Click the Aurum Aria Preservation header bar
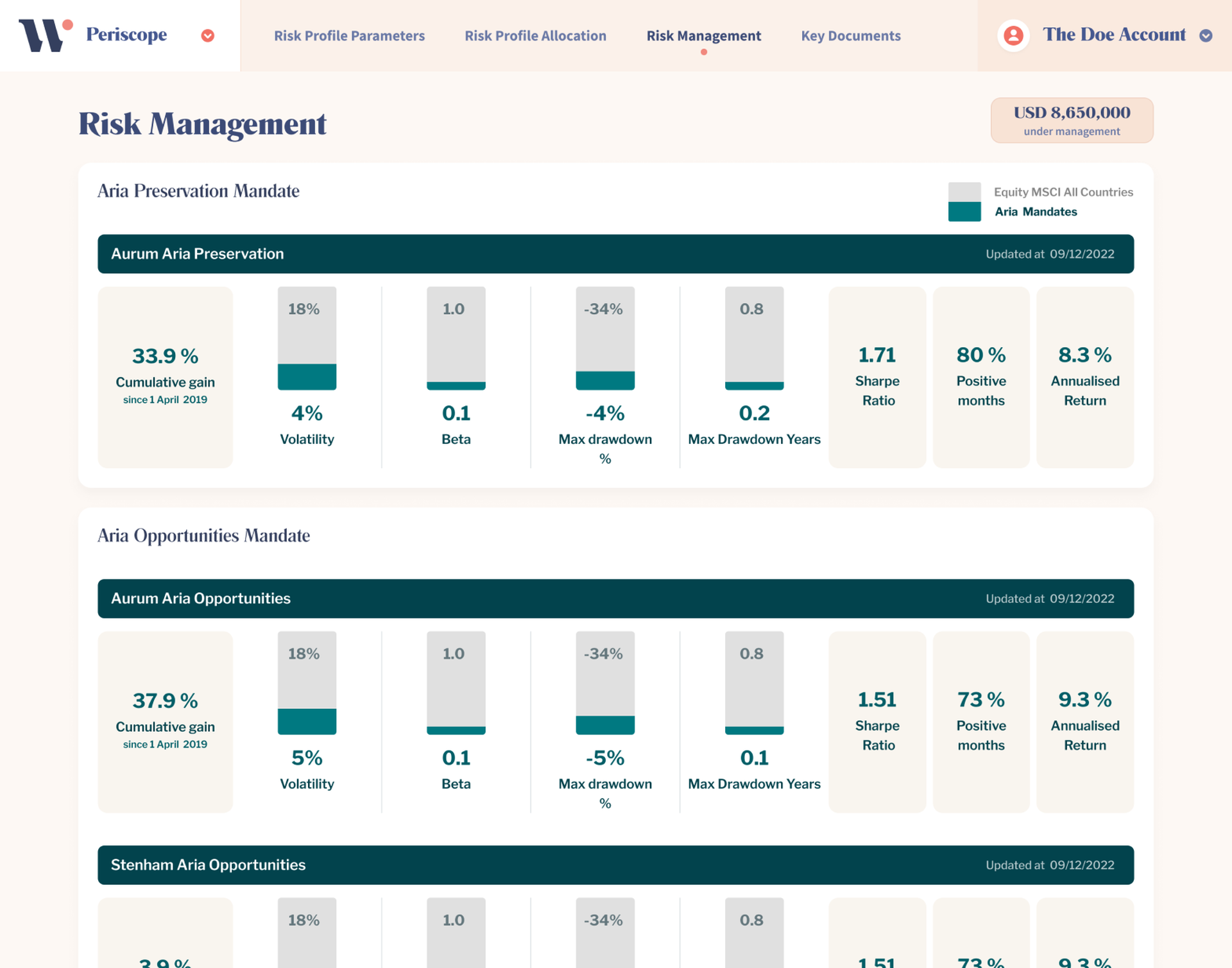Viewport: 1232px width, 968px height. coord(615,254)
